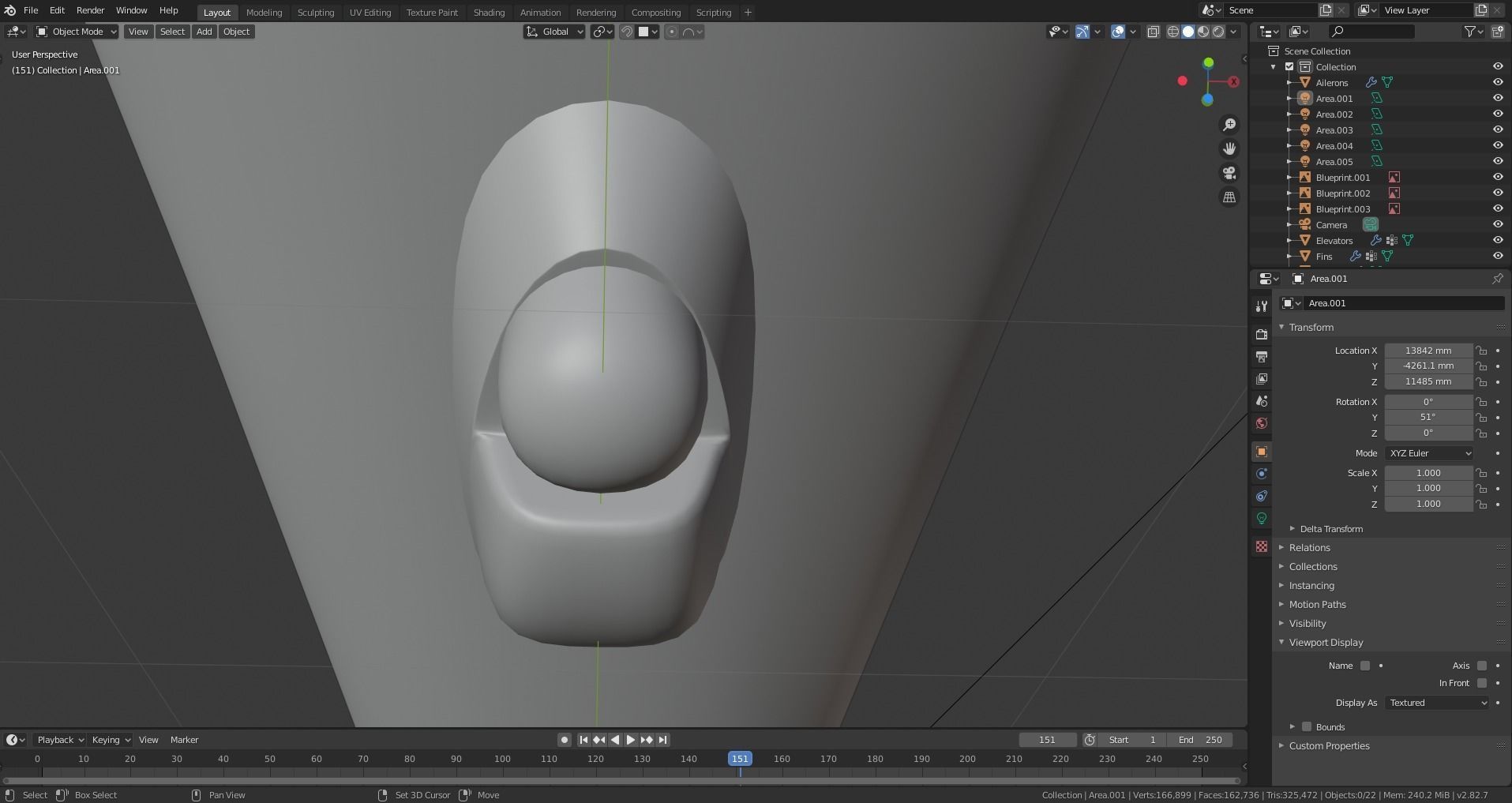Toggle X-ray display icon
This screenshot has height=803, width=1512.
tap(1153, 32)
